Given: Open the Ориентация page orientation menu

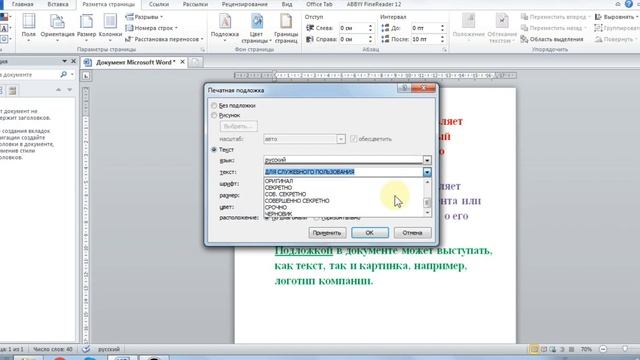Looking at the screenshot, I should tap(57, 27).
